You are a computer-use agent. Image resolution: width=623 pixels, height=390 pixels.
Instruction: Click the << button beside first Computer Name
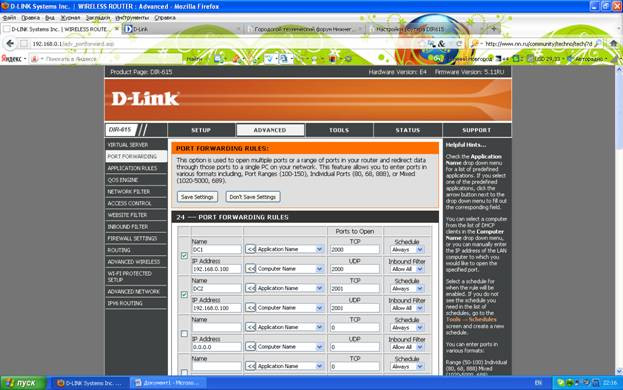click(x=250, y=269)
